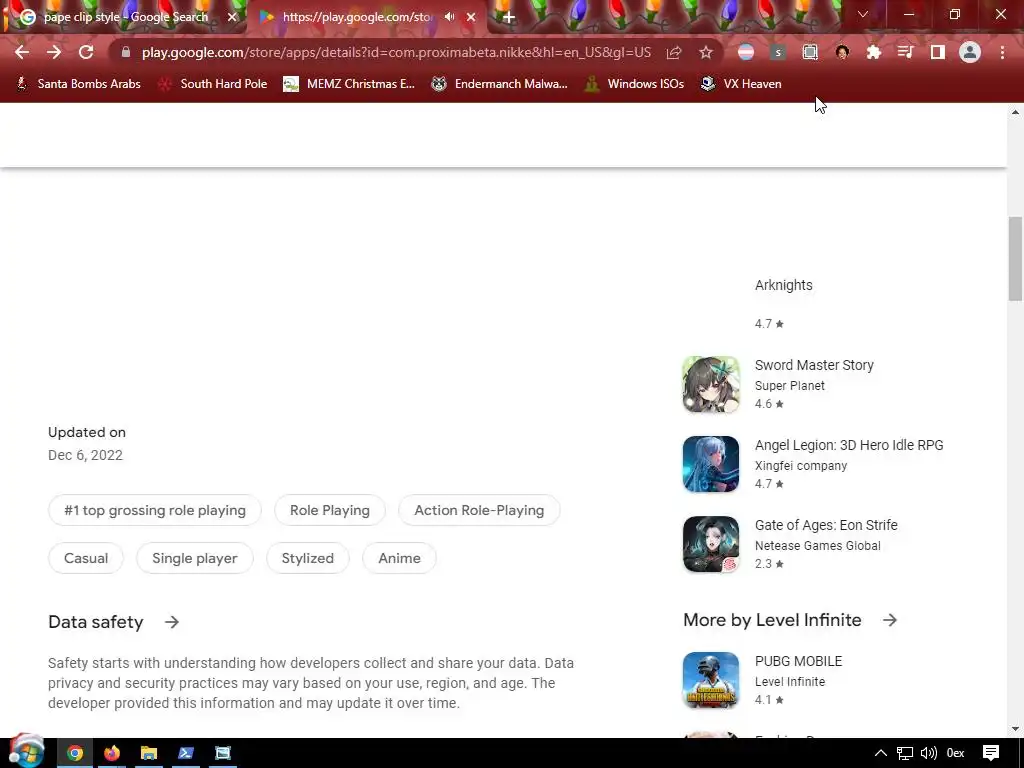Image resolution: width=1024 pixels, height=768 pixels.
Task: Open the Arknights app listing
Action: 784,285
